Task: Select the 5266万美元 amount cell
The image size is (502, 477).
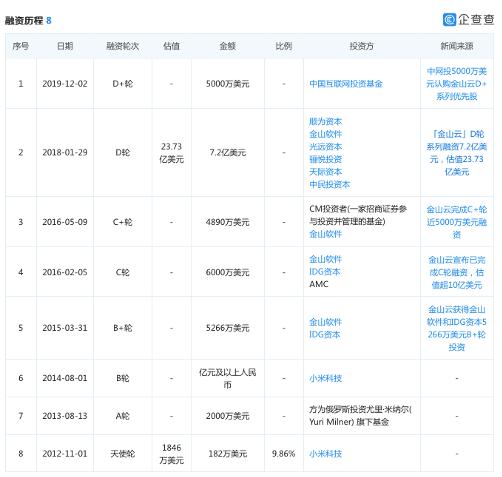Action: coord(228,328)
